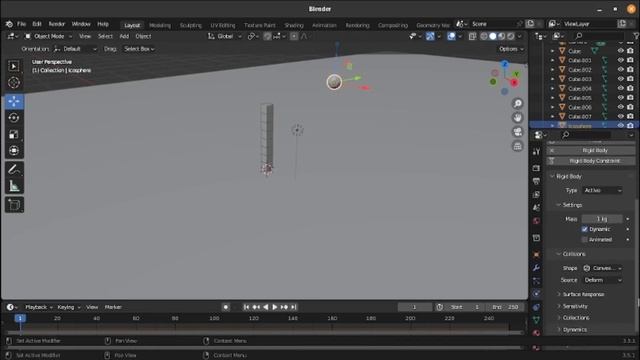This screenshot has width=640, height=360.
Task: Open Global transform orientation dropdown
Action: coord(225,36)
